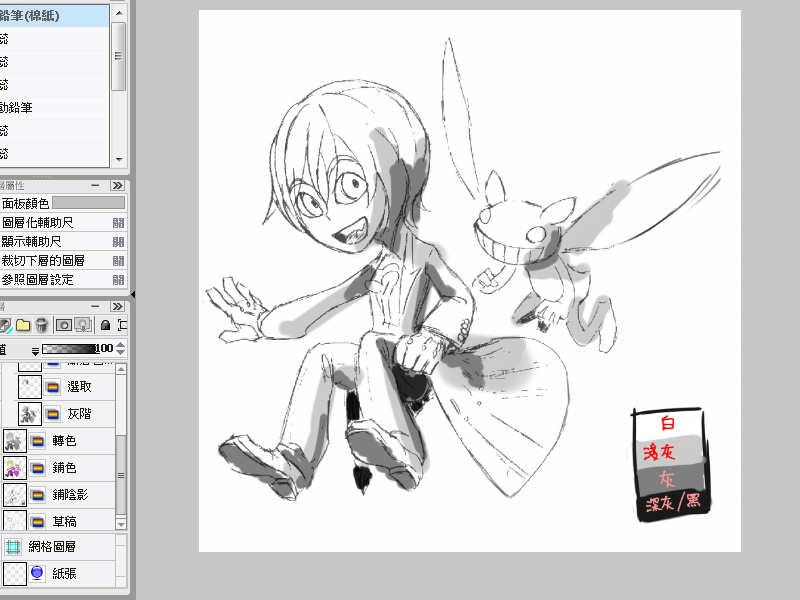The image size is (800, 600).
Task: Toggle the 顯示輔助尺 property option
Action: 118,241
